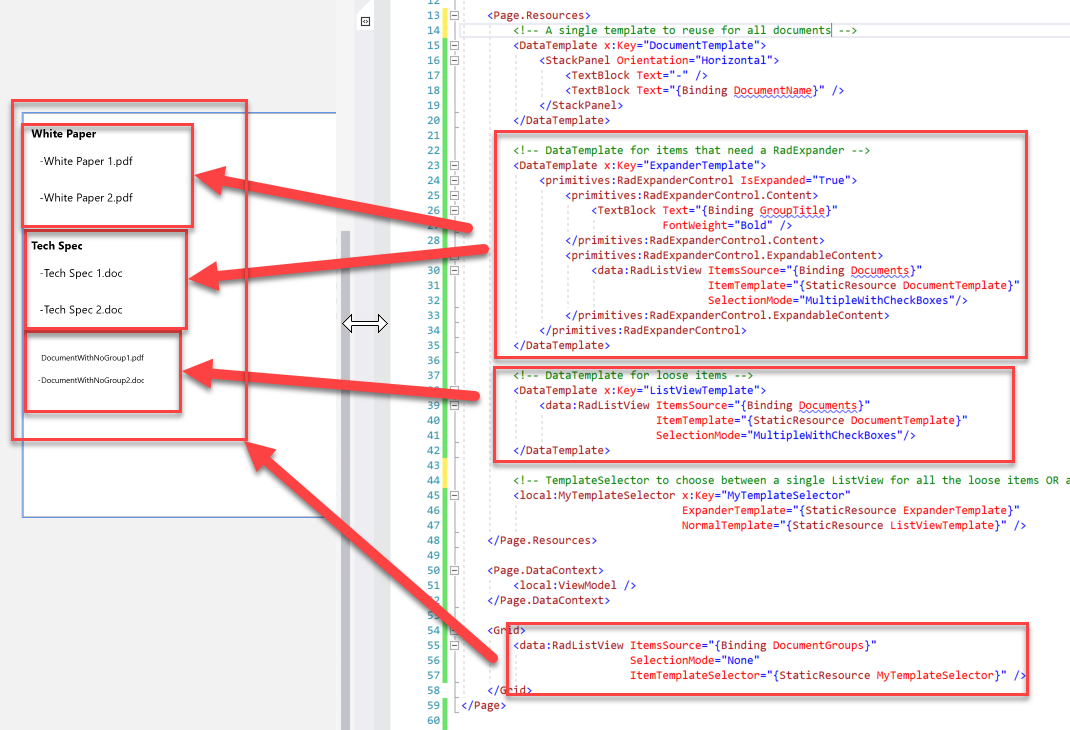This screenshot has height=730, width=1070.
Task: Click the ItemTemplateSelector attribute on line 57
Action: point(818,675)
